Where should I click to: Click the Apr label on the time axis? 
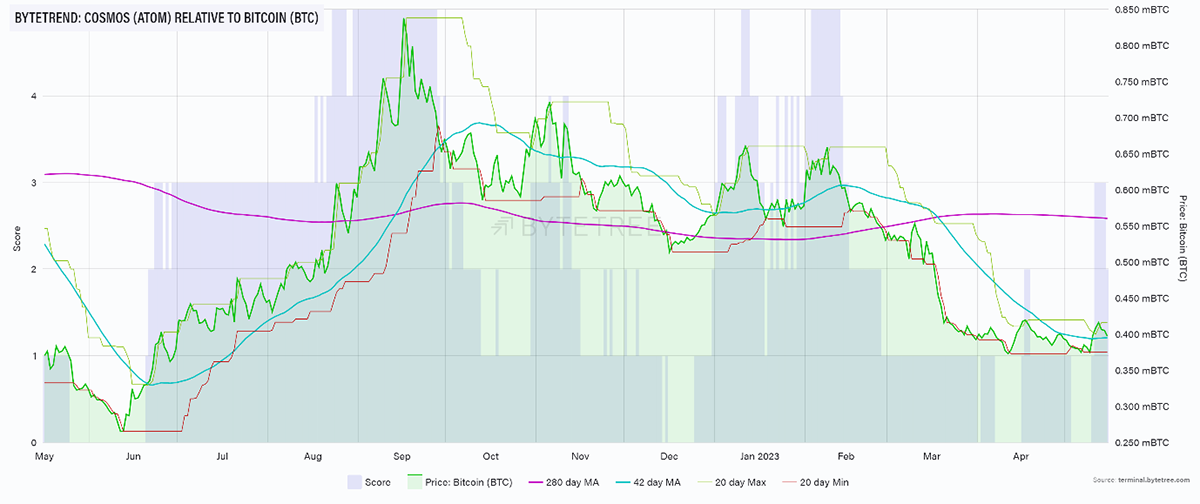(x=1023, y=456)
